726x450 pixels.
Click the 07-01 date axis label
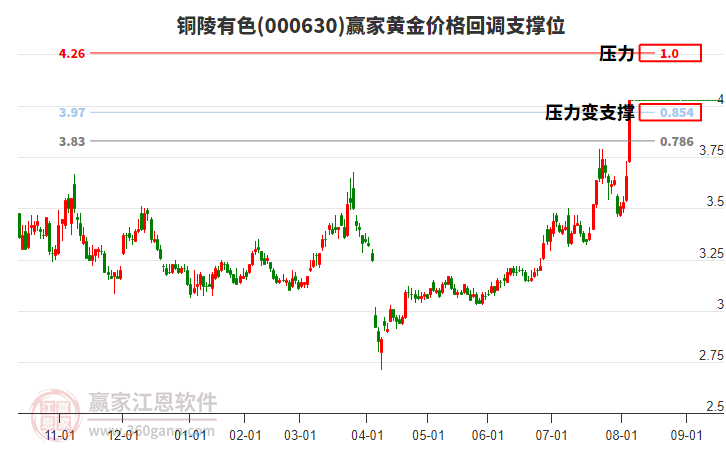coord(551,435)
